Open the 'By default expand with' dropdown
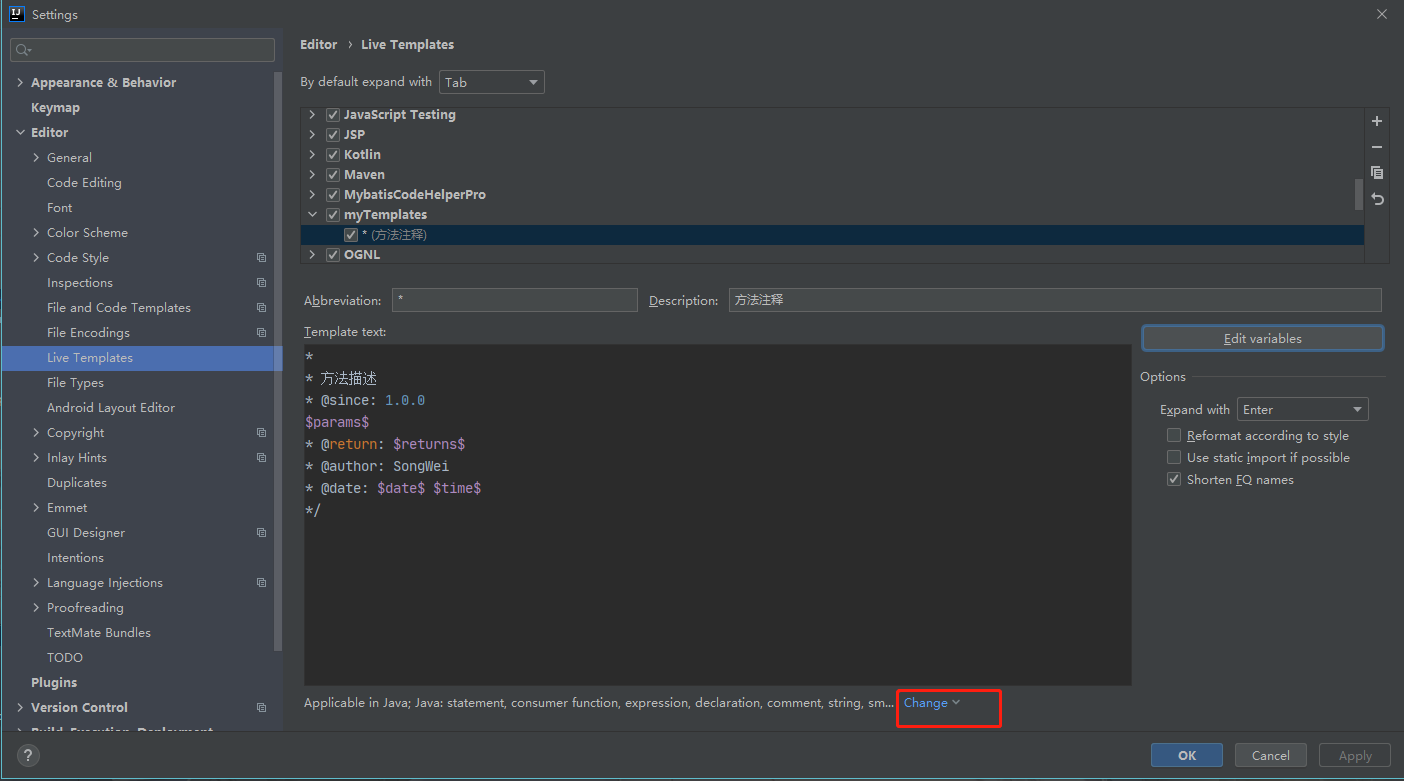Image resolution: width=1404 pixels, height=781 pixels. (491, 82)
